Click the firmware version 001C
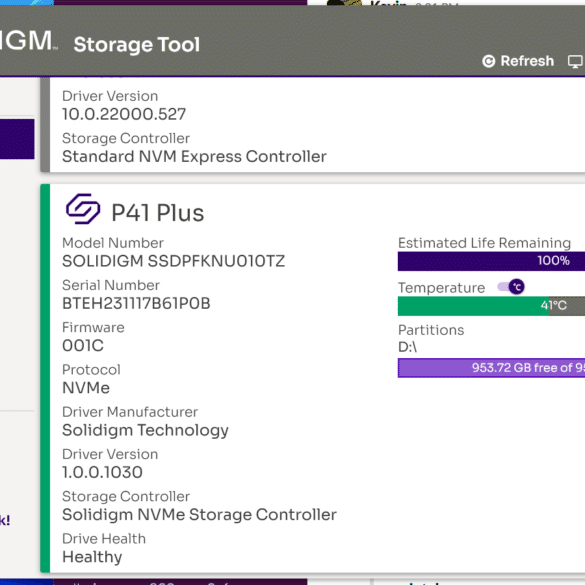Image resolution: width=585 pixels, height=585 pixels. point(83,345)
